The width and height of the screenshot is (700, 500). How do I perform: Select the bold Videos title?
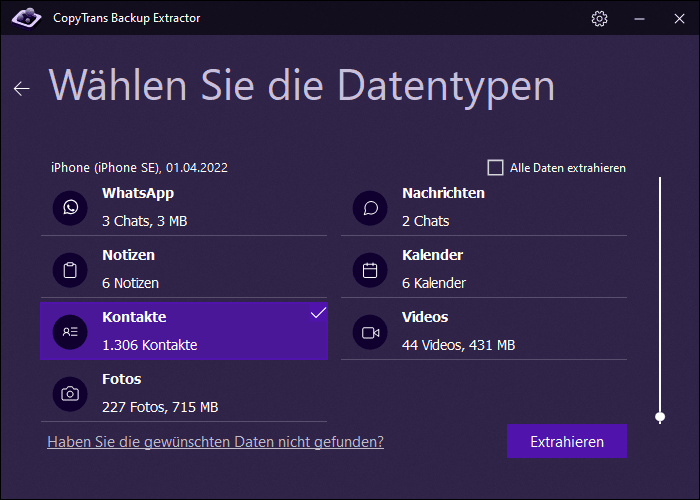(x=425, y=317)
